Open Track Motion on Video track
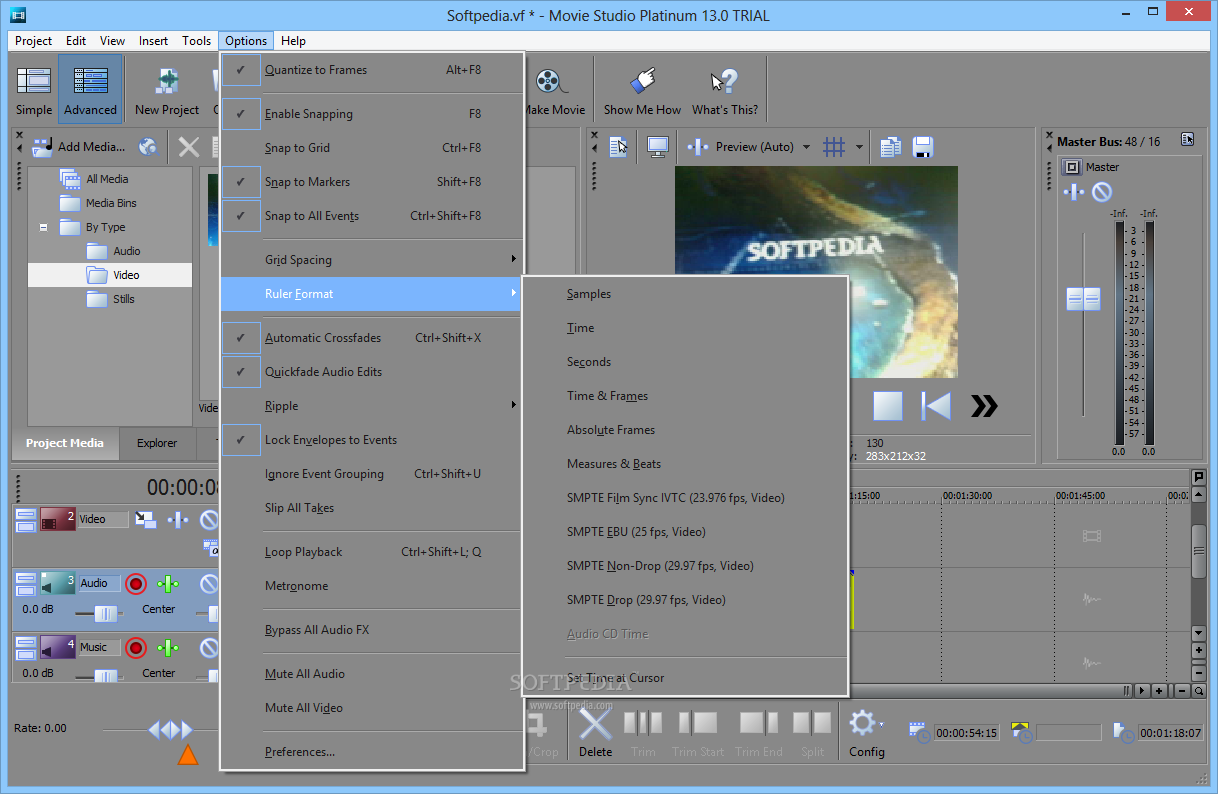Viewport: 1218px width, 794px height. [x=146, y=519]
